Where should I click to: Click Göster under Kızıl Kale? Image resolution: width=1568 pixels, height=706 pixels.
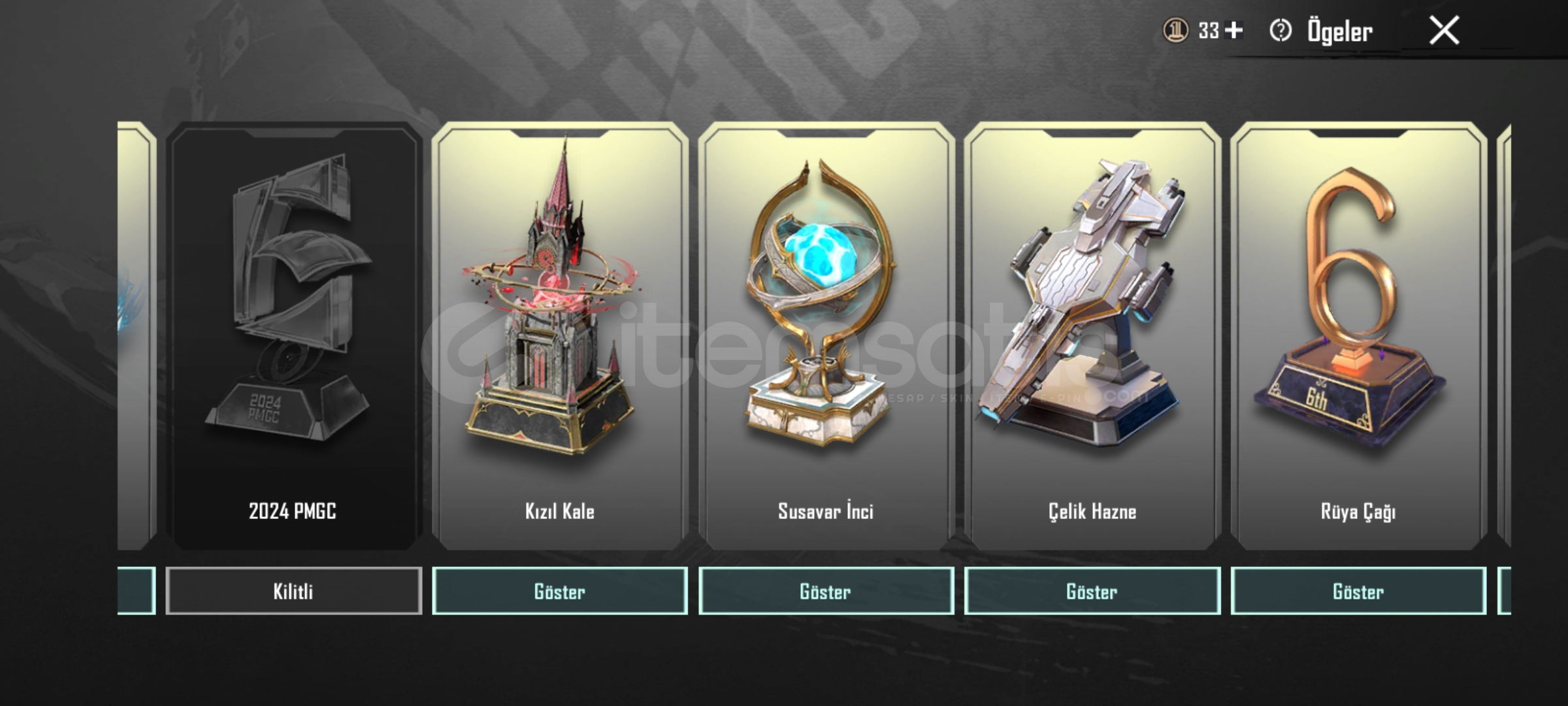point(560,592)
